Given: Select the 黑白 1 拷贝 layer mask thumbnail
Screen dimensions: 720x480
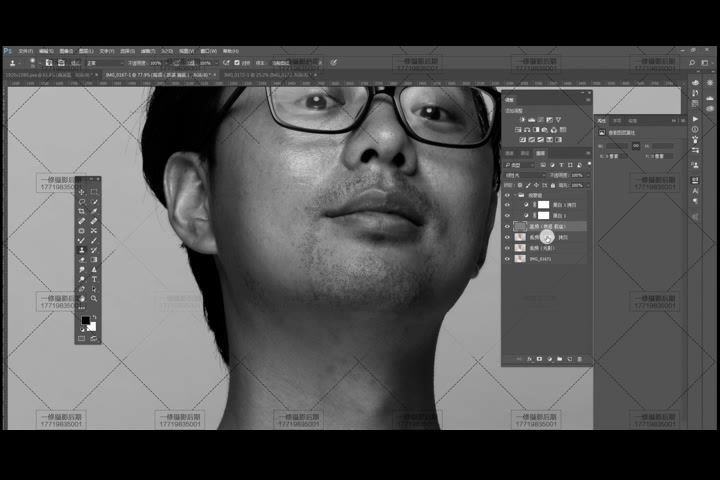Looking at the screenshot, I should [x=544, y=205].
